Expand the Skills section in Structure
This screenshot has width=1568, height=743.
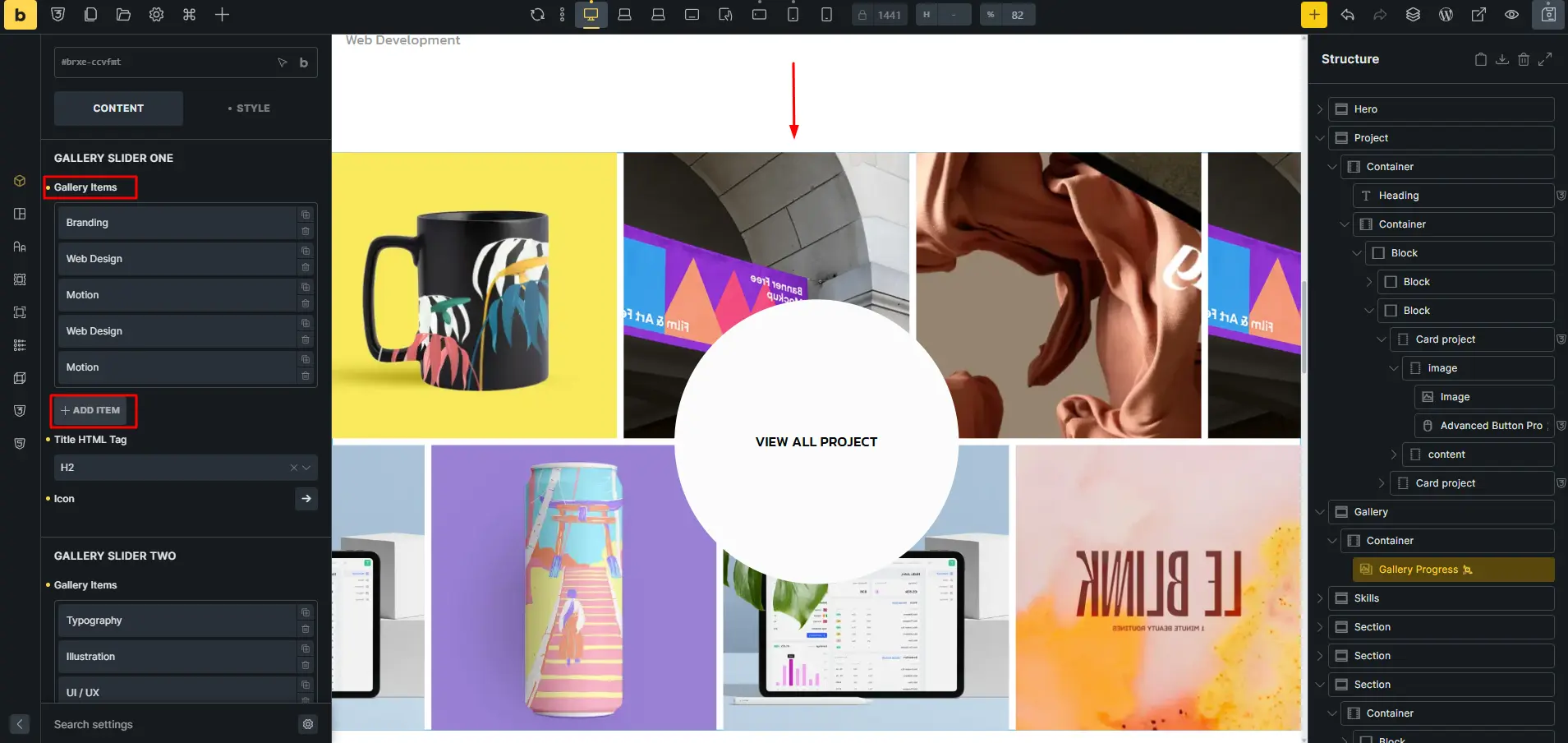pyautogui.click(x=1319, y=598)
